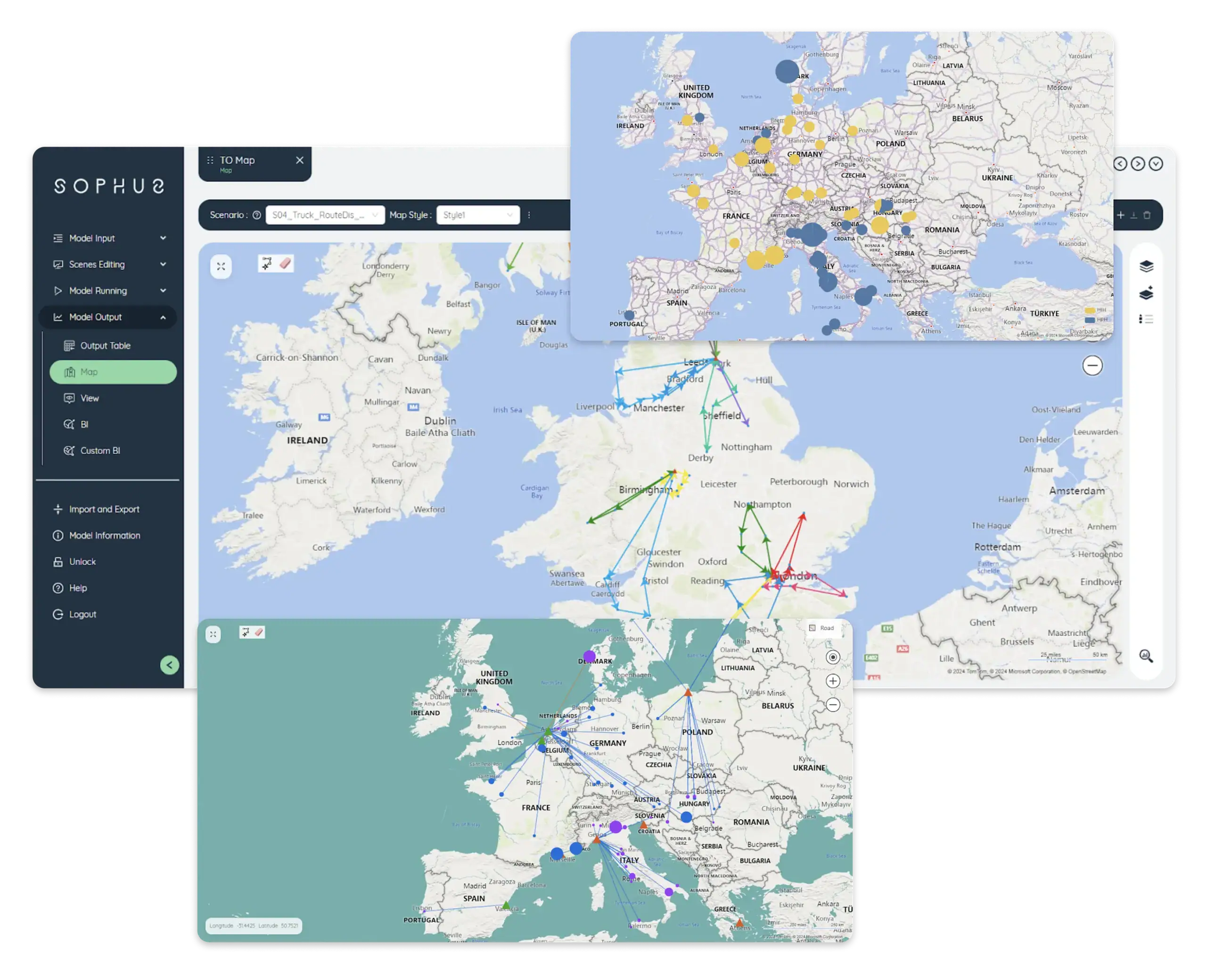Image resolution: width=1206 pixels, height=980 pixels.
Task: Open Model Information from the sidebar
Action: [x=105, y=535]
